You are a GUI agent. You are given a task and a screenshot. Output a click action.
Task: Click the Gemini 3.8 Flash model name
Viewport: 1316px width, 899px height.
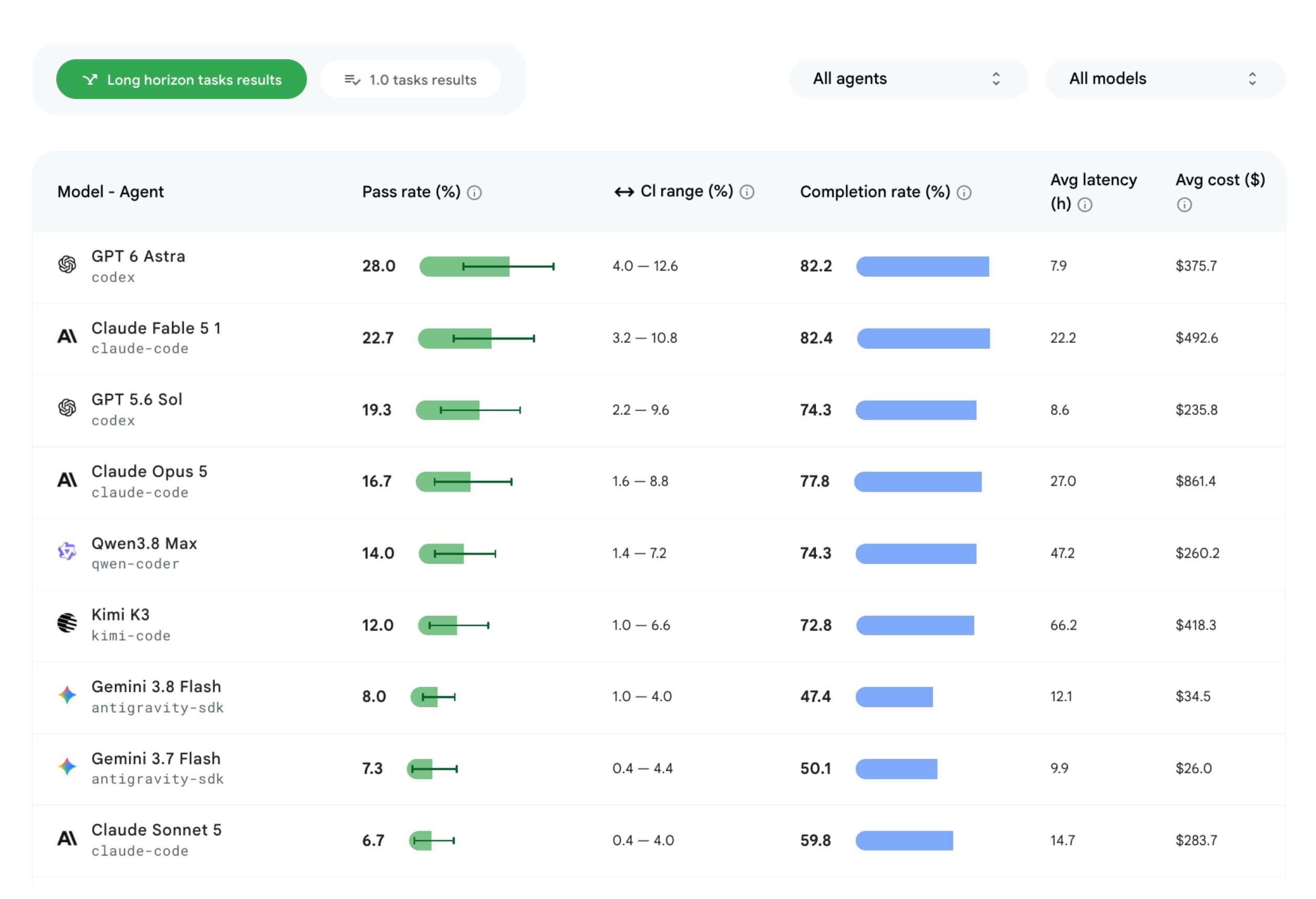point(156,687)
